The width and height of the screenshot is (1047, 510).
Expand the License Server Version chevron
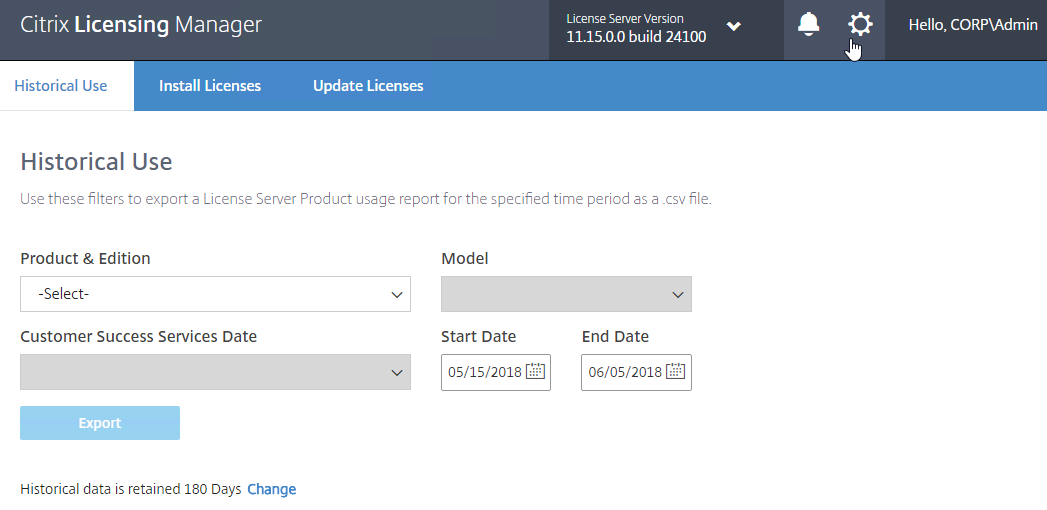pyautogui.click(x=733, y=27)
